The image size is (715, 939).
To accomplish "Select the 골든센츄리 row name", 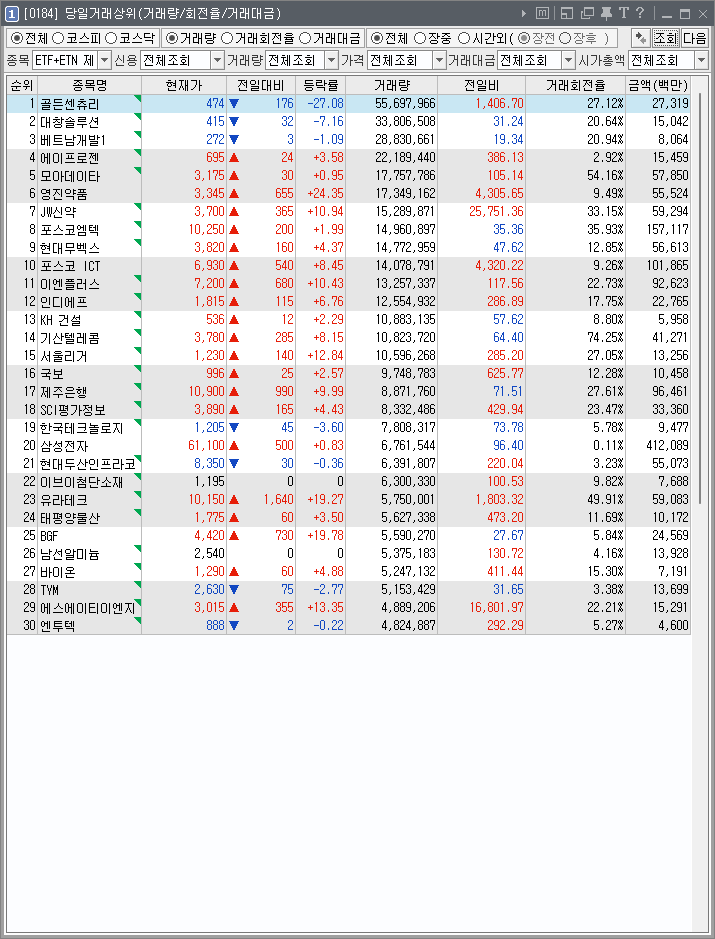I will coord(69,104).
